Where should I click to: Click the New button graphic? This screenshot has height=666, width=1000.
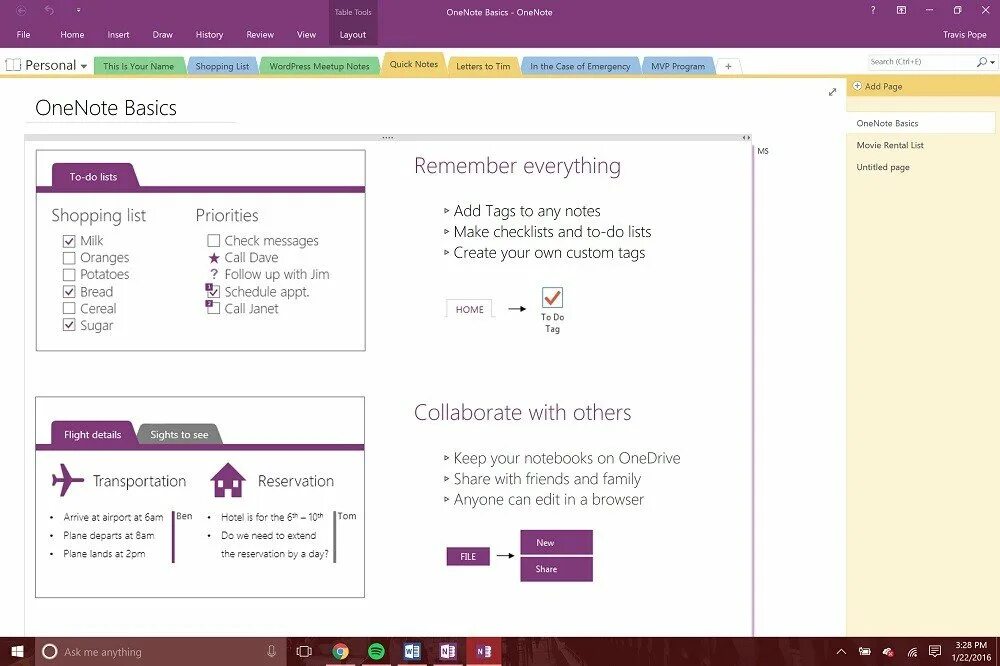[556, 542]
